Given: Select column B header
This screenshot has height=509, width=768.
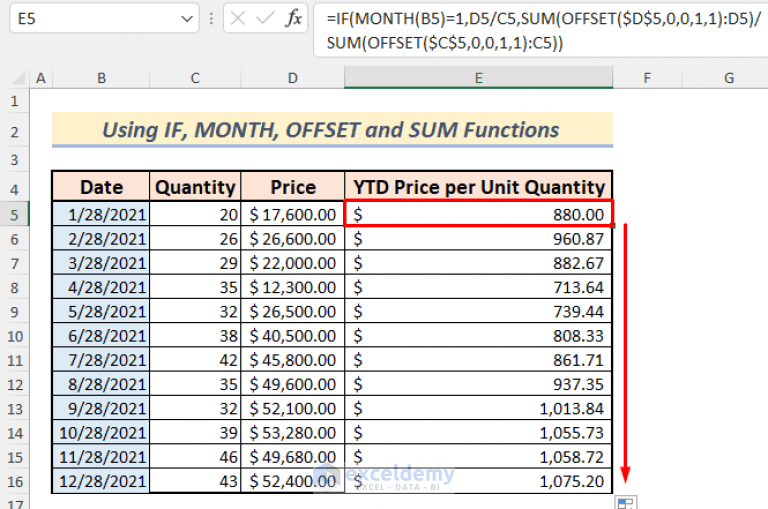Looking at the screenshot, I should tap(101, 78).
